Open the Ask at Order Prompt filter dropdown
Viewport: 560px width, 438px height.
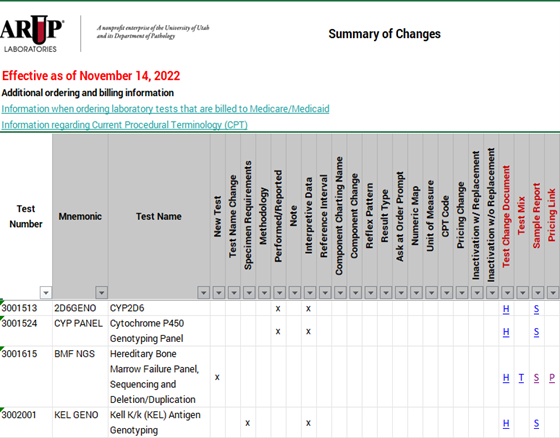click(x=401, y=293)
